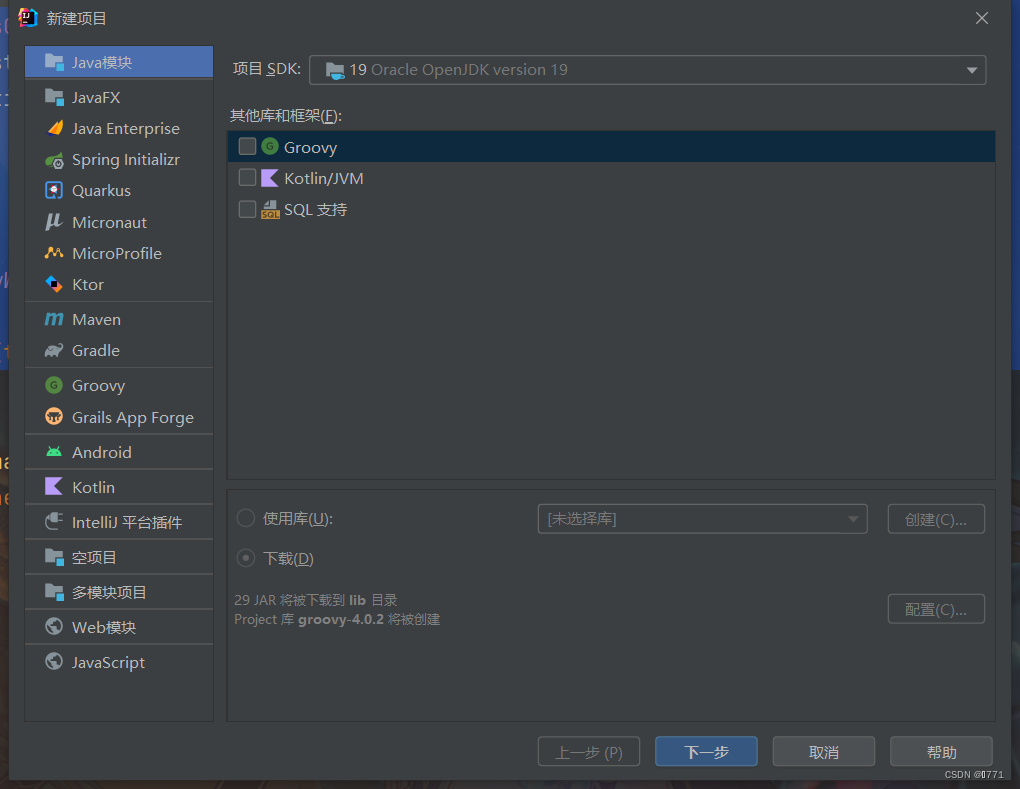
Task: Choose Gradle project type
Action: point(119,351)
